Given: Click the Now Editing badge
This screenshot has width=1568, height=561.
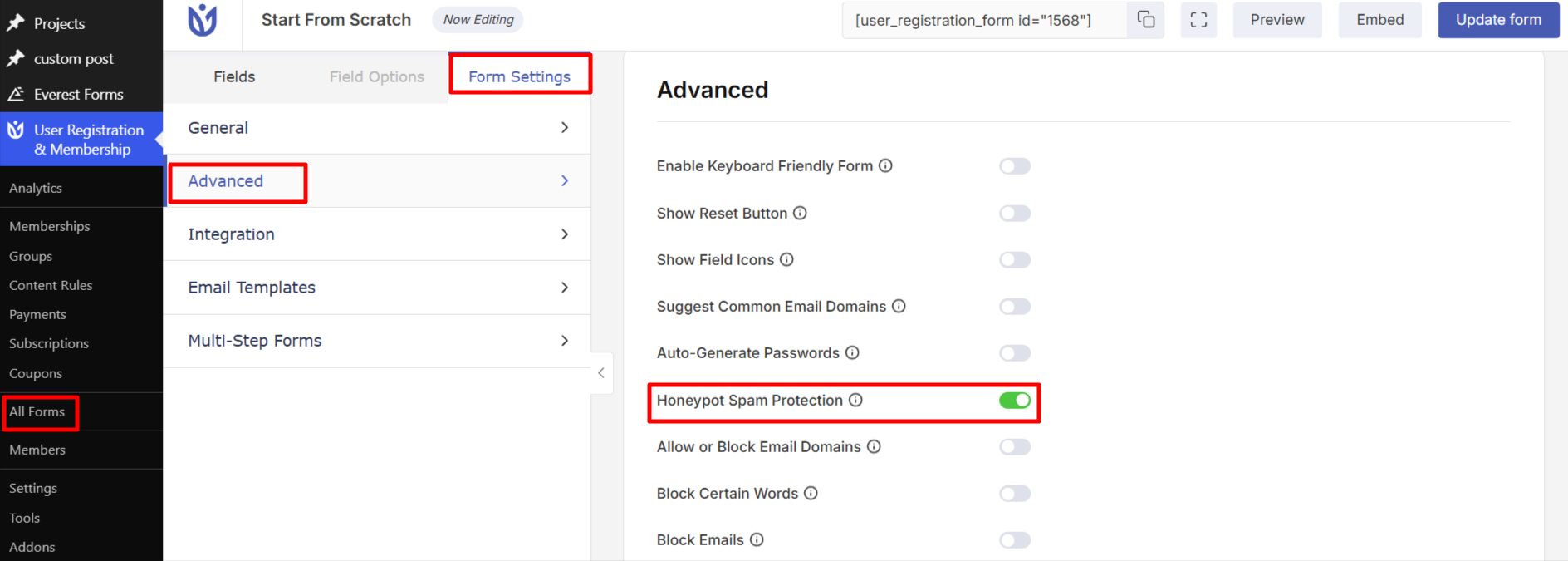Looking at the screenshot, I should click(478, 19).
